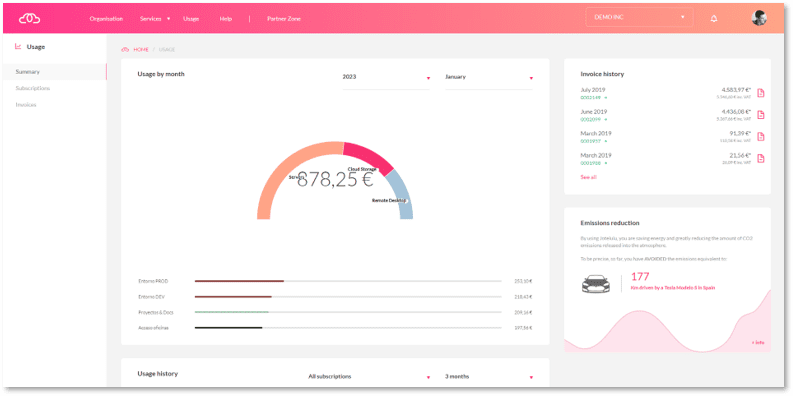Click the Entorno DEV usage bar
The height and width of the screenshot is (396, 793).
coord(348,297)
